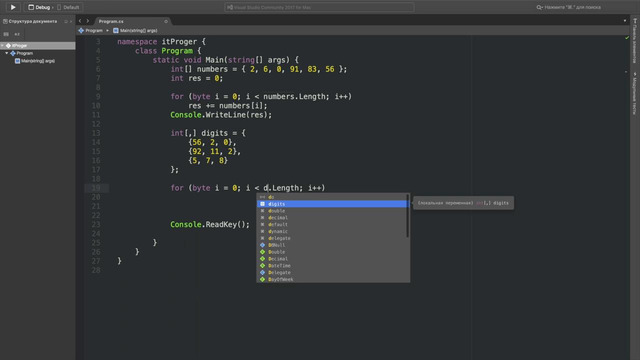Click the class icon beside 'DBNull'
Image resolution: width=640 pixels, height=360 pixels.
[262, 245]
